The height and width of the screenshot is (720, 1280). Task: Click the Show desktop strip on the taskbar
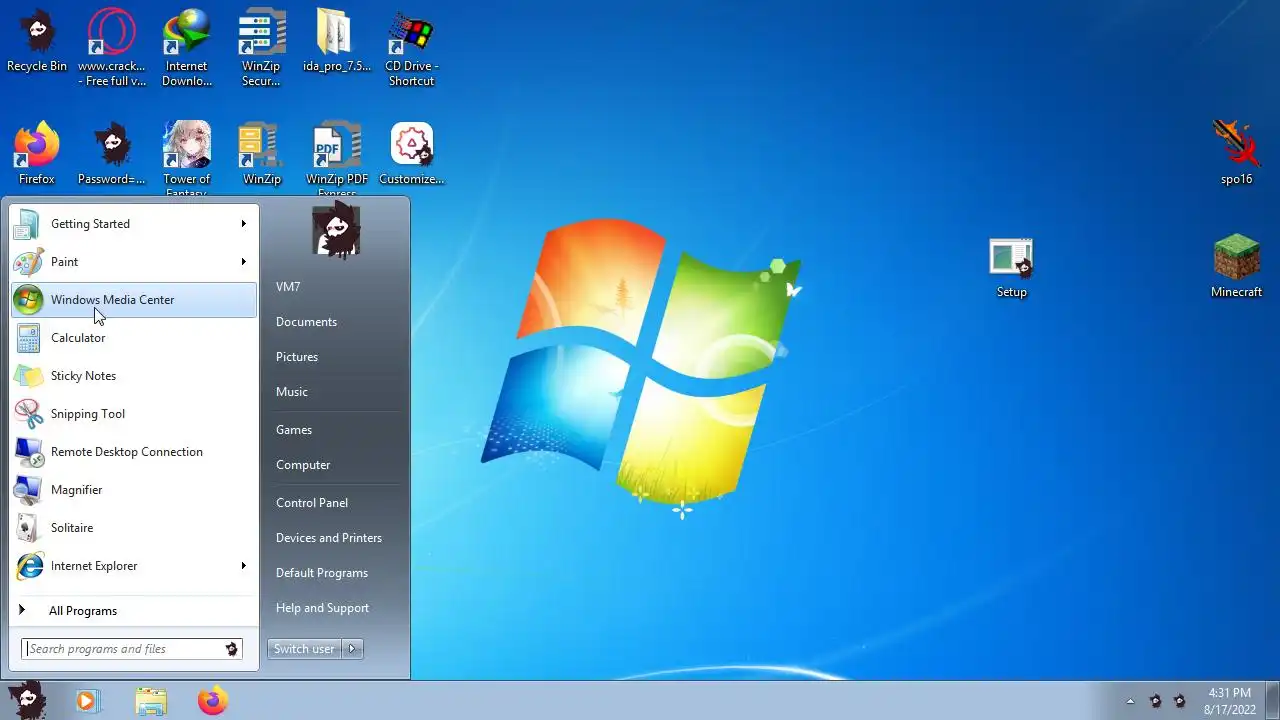point(1272,701)
